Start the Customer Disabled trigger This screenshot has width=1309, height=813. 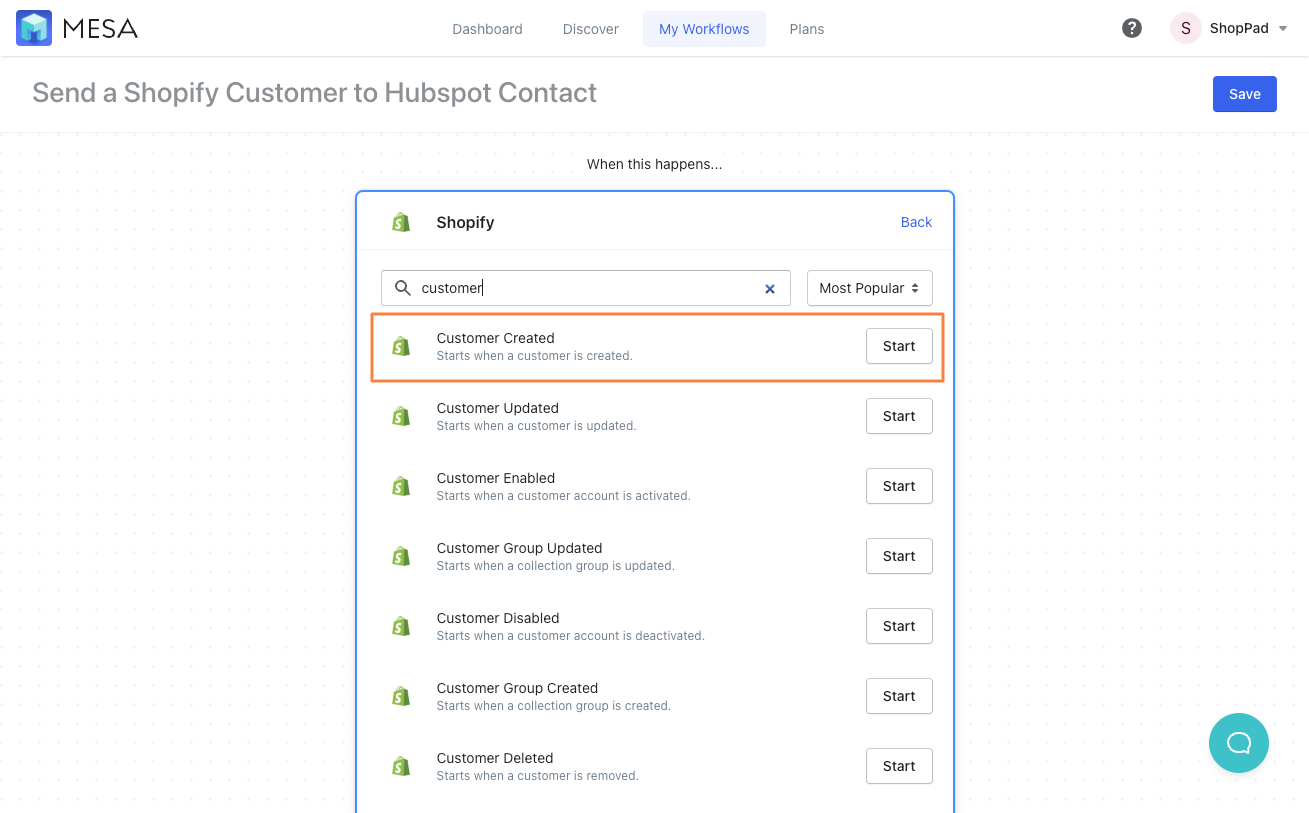899,626
